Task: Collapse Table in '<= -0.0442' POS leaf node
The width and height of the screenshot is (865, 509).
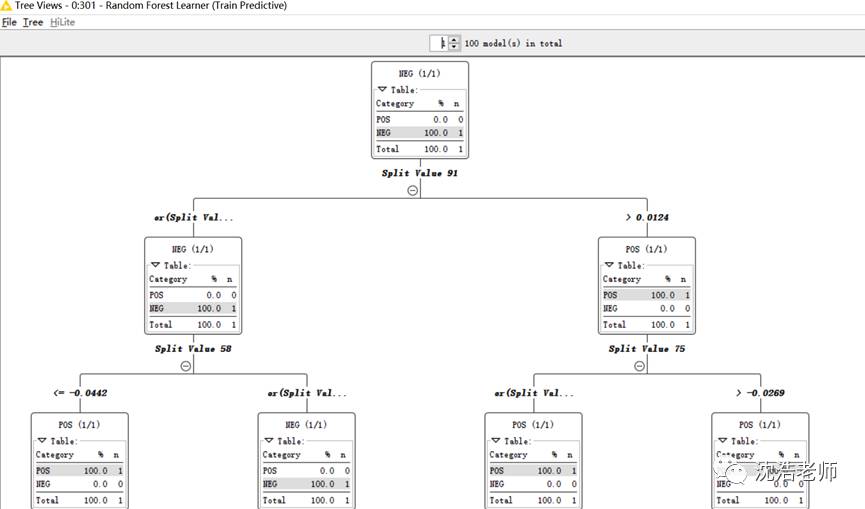Action: [42, 441]
